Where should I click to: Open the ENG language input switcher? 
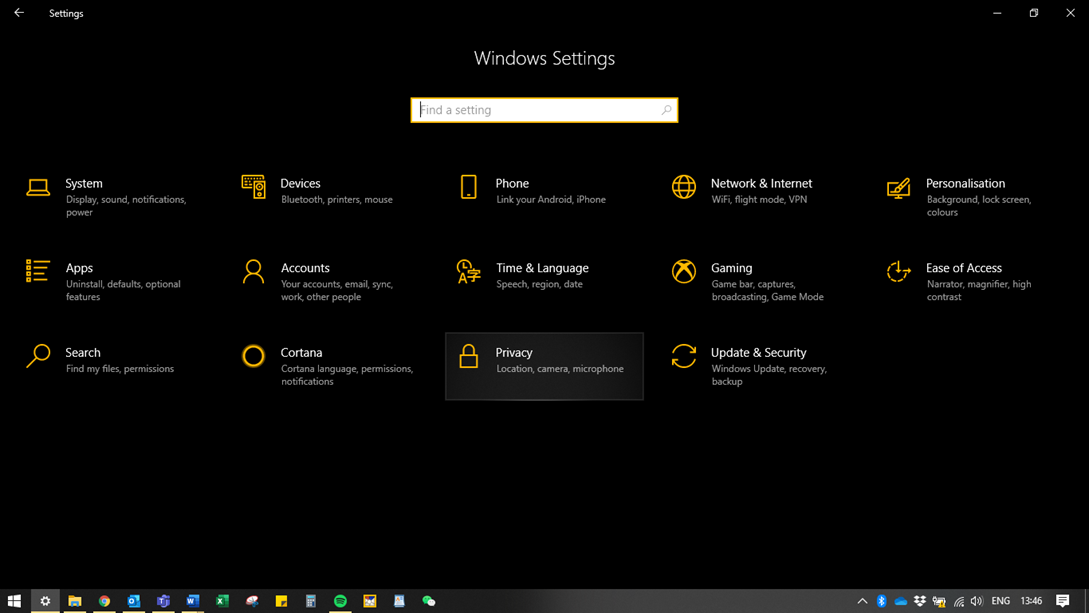1000,601
